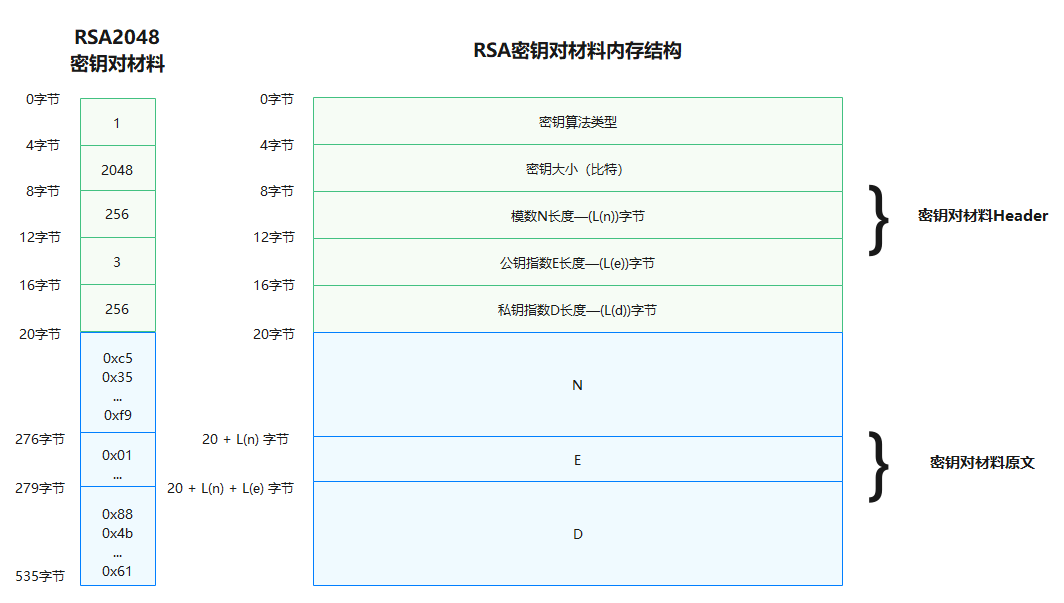1064x603 pixels.
Task: Select the 密钥大小（比特） row
Action: [x=577, y=169]
